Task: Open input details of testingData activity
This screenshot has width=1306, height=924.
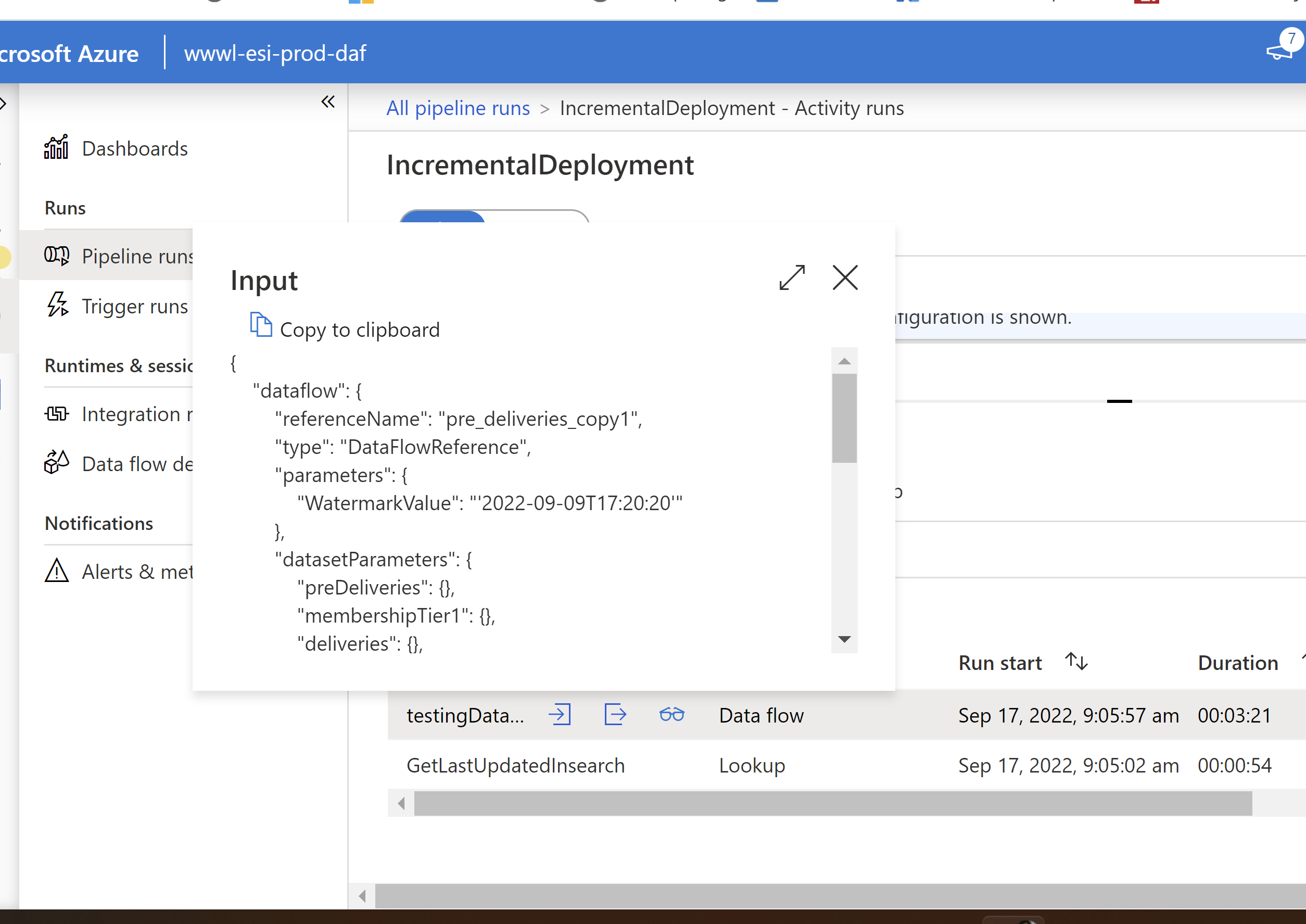Action: 560,715
